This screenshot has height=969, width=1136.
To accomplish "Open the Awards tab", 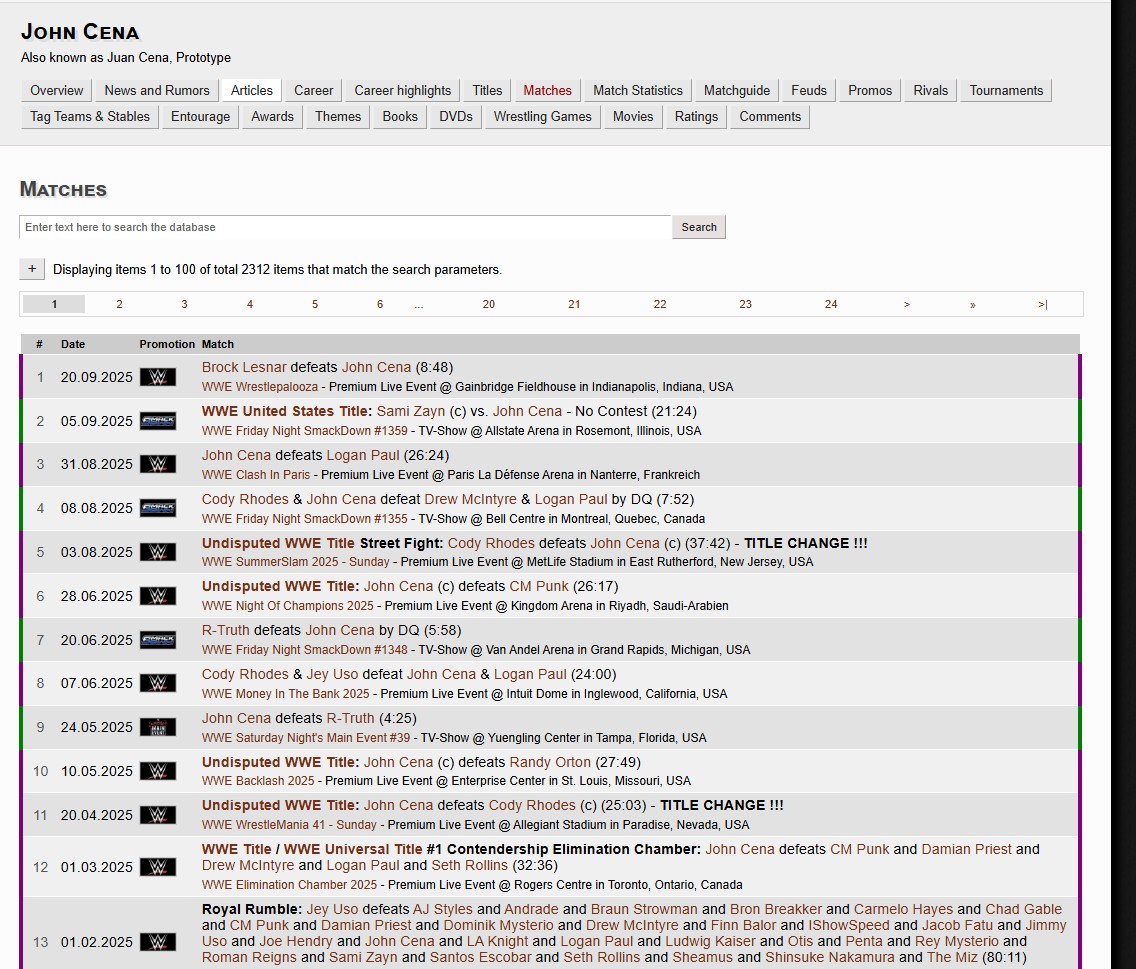I will (272, 117).
